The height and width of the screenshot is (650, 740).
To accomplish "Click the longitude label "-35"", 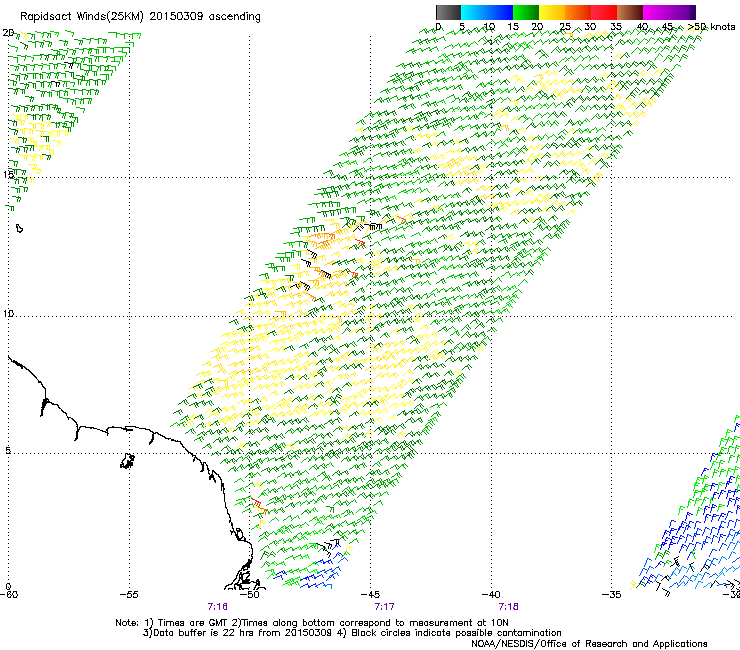I will tap(612, 594).
